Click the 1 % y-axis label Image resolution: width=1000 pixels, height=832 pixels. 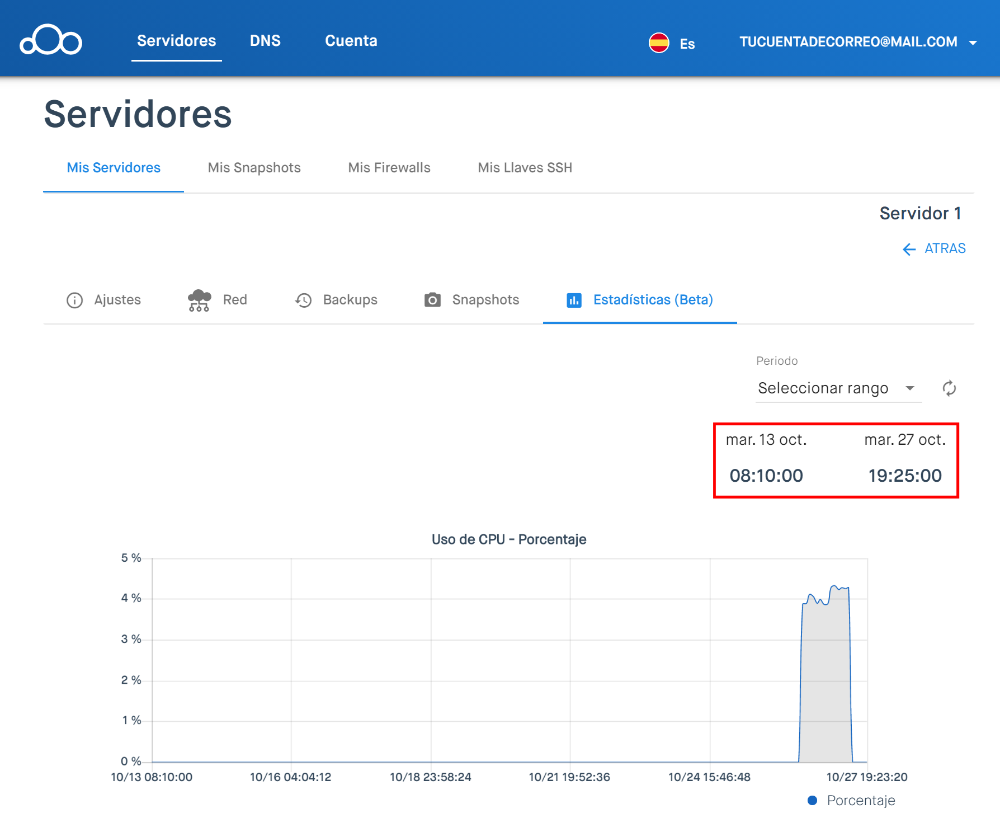point(131,720)
